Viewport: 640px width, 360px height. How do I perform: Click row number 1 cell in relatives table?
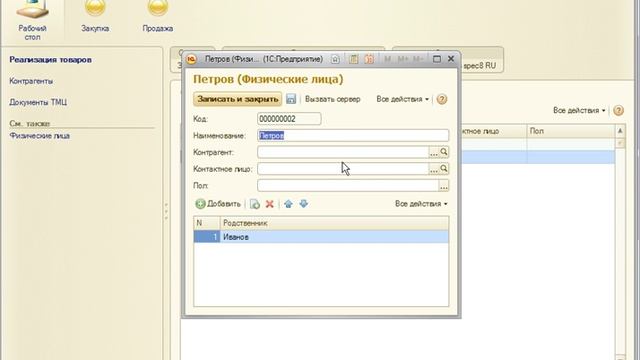coord(207,237)
